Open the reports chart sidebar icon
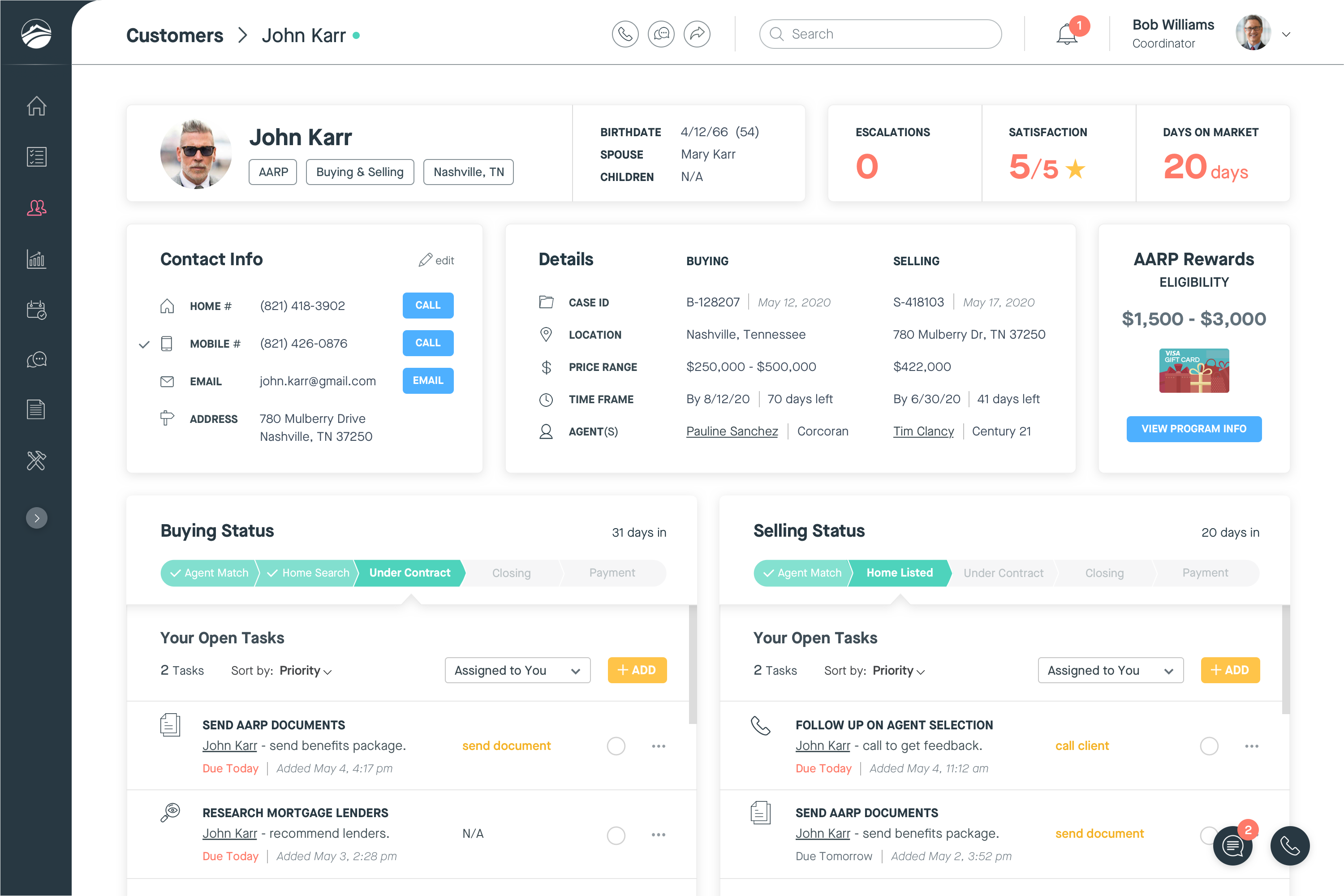Viewport: 1344px width, 896px height. click(36, 259)
